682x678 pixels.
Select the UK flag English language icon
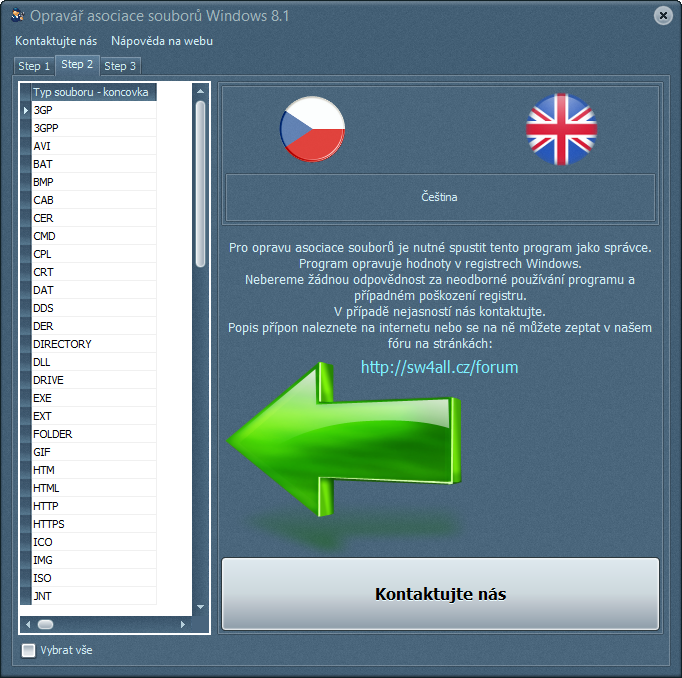tap(561, 129)
